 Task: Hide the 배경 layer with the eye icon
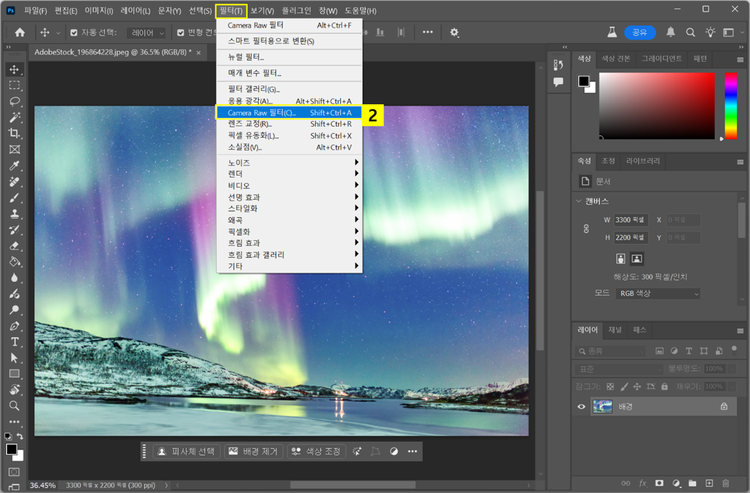point(581,406)
